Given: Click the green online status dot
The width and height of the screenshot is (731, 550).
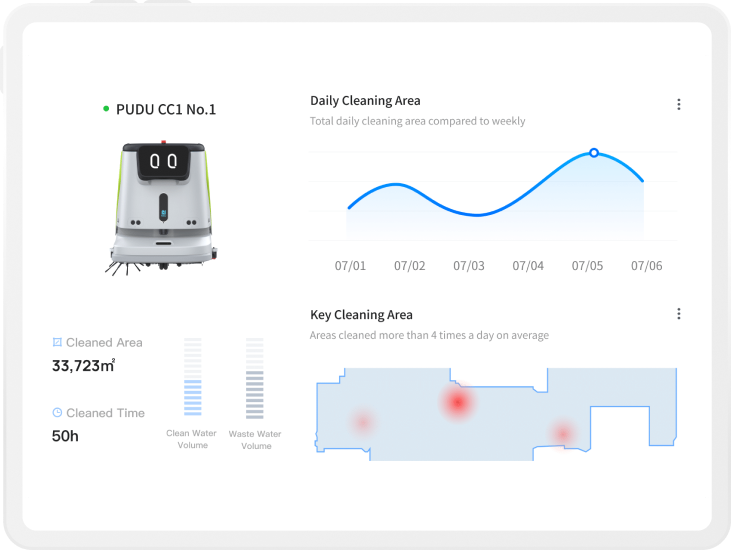Looking at the screenshot, I should (106, 109).
